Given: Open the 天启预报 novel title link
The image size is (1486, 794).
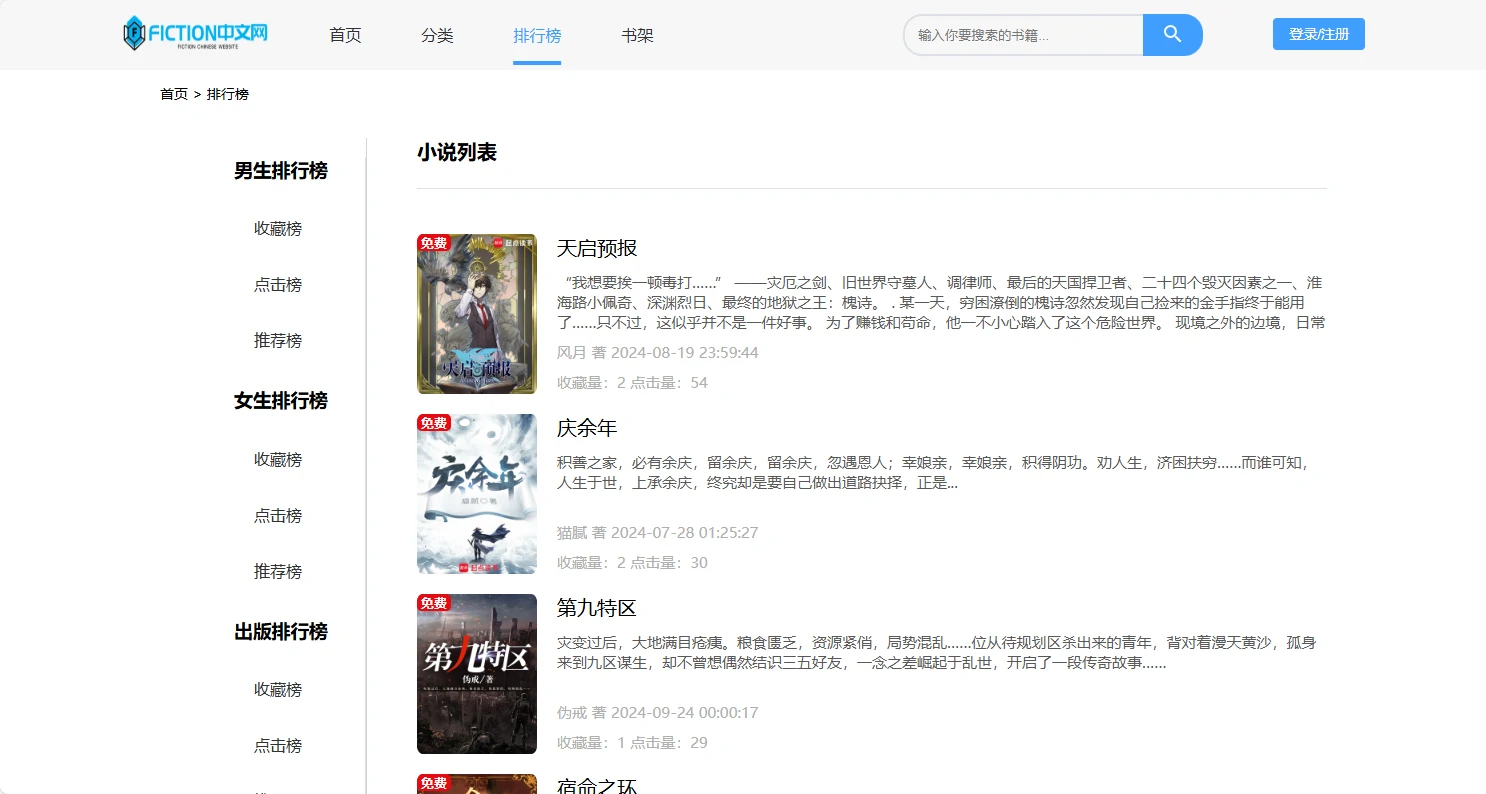Looking at the screenshot, I should click(597, 248).
